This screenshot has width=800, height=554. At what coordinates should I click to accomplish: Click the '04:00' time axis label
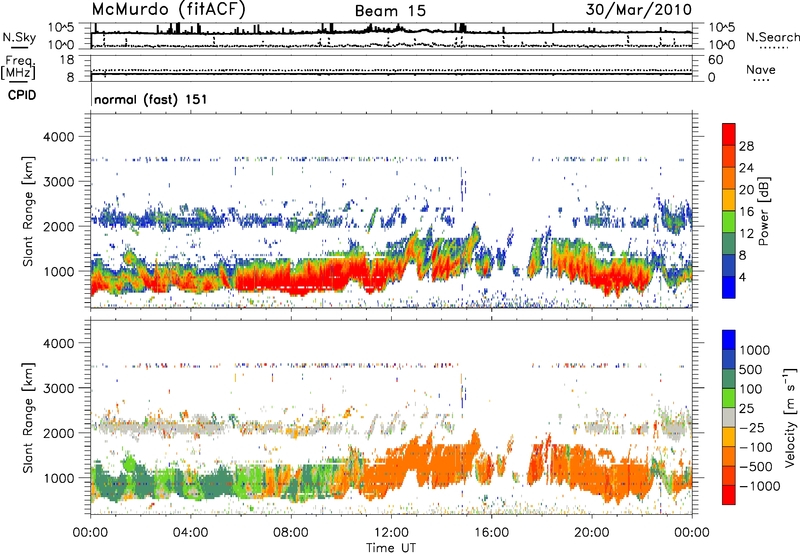(191, 533)
